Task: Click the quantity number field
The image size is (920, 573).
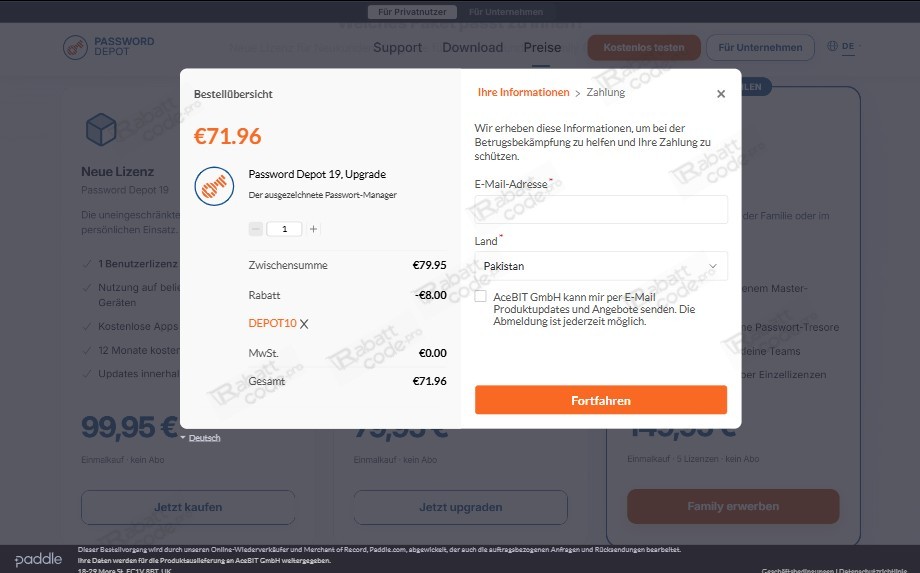Action: pos(285,229)
